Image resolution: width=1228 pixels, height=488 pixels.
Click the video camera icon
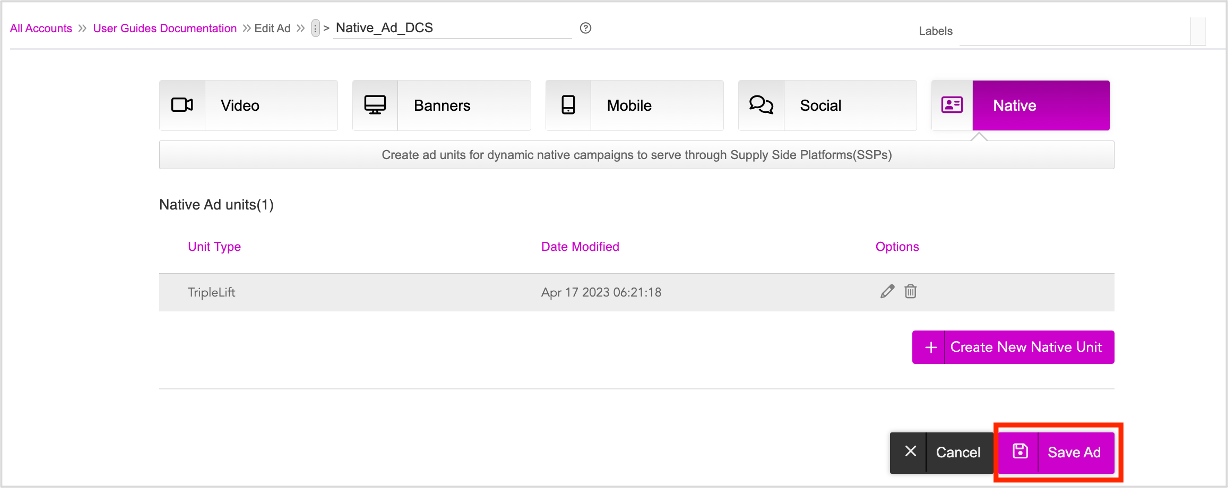182,105
